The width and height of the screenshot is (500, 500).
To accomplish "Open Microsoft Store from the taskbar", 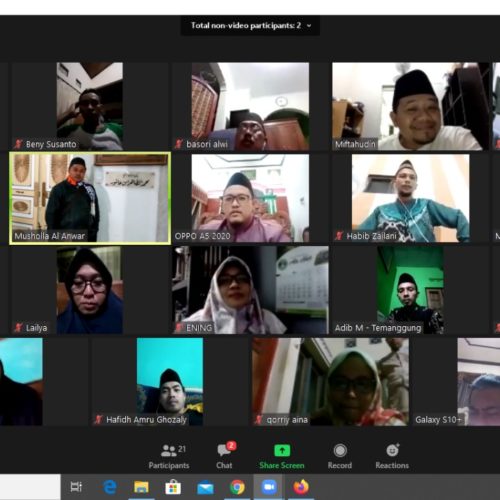I will pos(173,488).
